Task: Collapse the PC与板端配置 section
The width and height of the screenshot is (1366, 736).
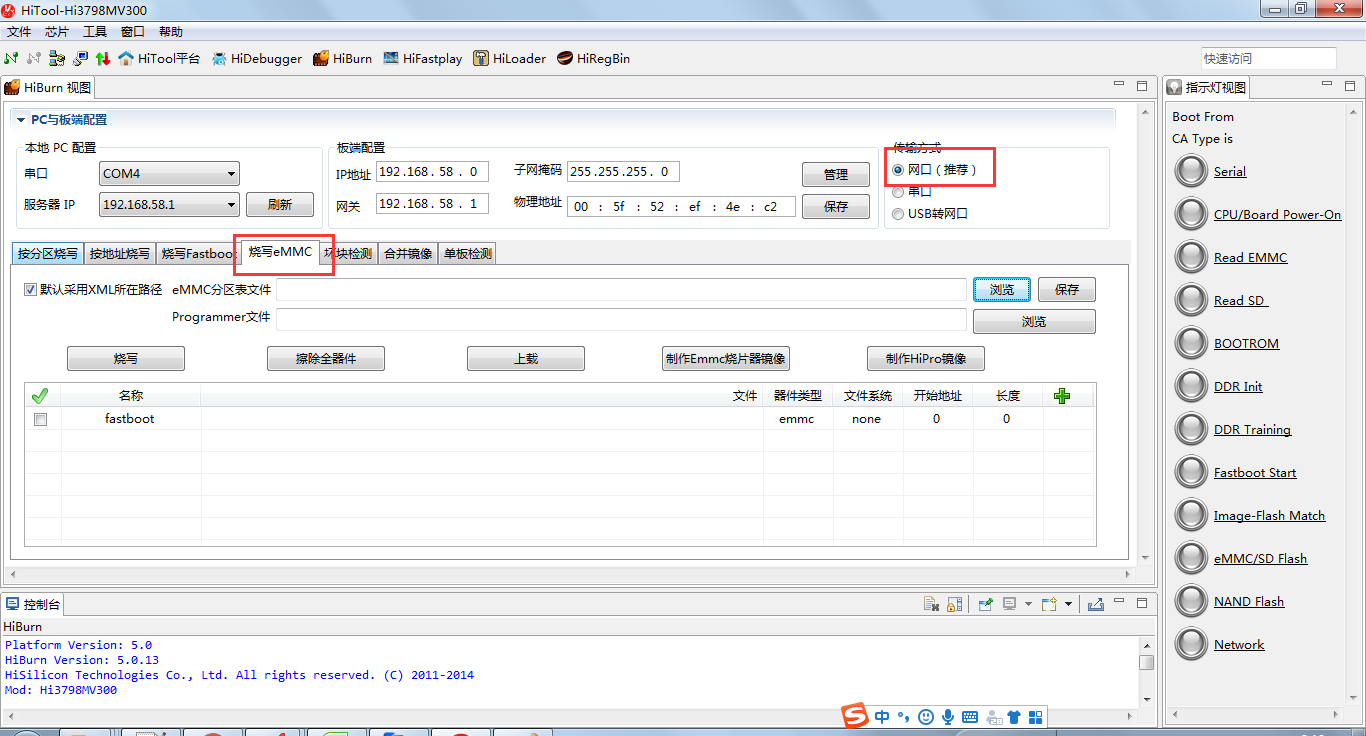Action: [x=21, y=120]
